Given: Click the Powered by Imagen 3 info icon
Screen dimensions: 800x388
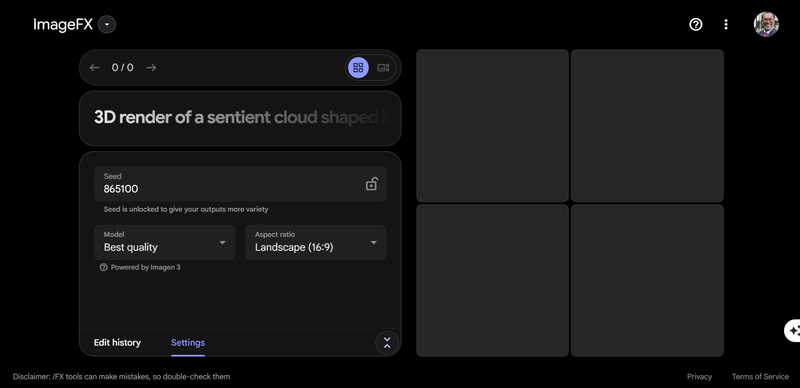Looking at the screenshot, I should tap(104, 267).
